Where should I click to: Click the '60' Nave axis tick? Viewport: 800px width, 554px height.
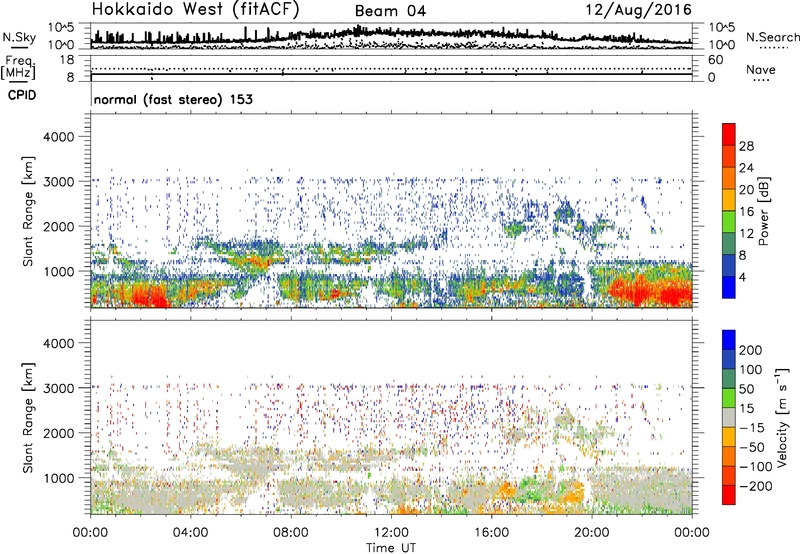click(716, 60)
